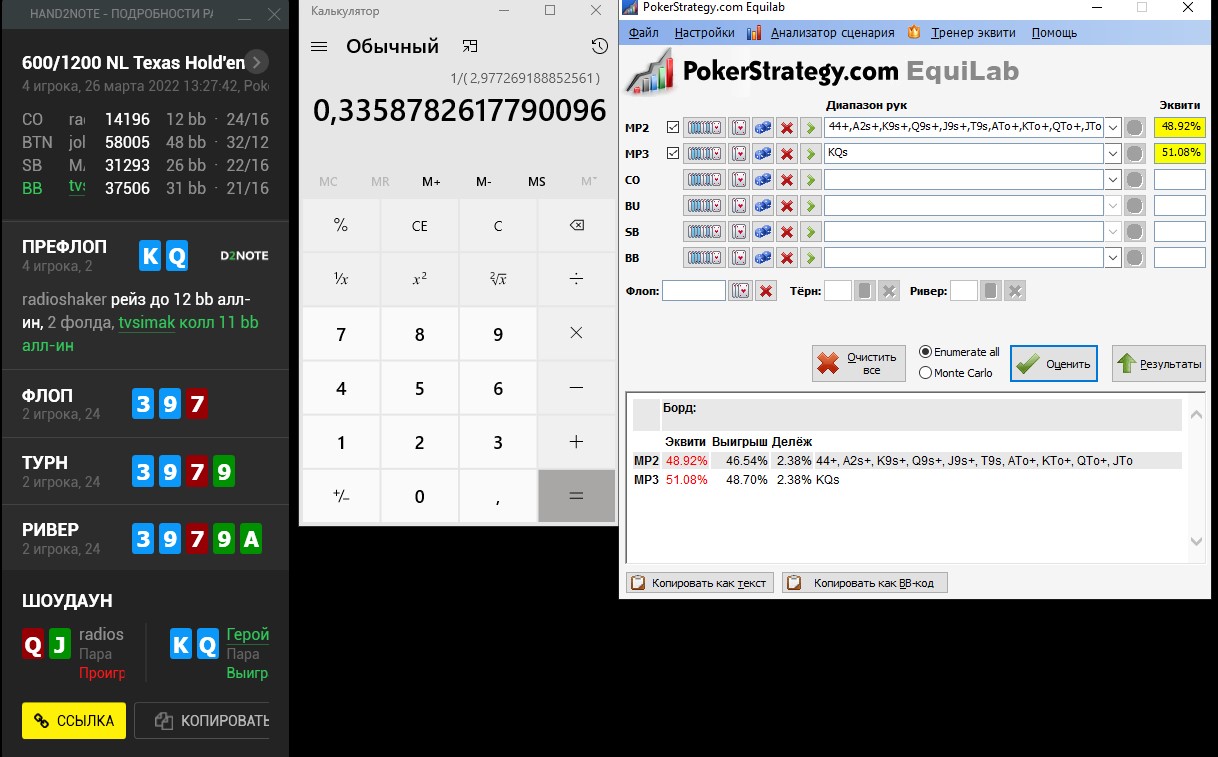Expand the CO range dropdown arrow
This screenshot has height=757, width=1218.
click(x=1112, y=180)
